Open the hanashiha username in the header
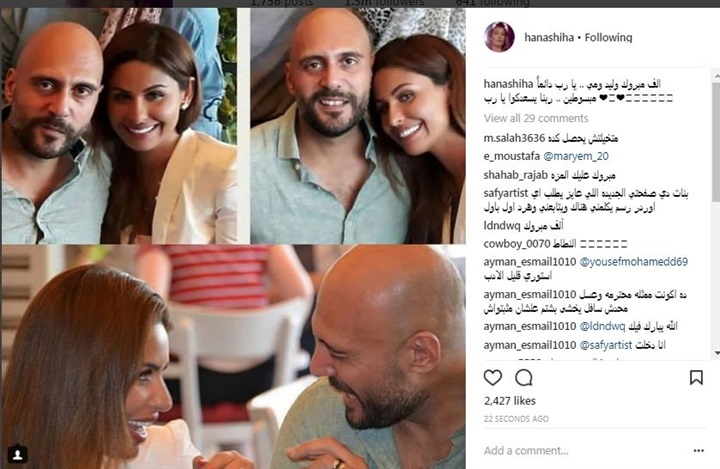 point(549,37)
